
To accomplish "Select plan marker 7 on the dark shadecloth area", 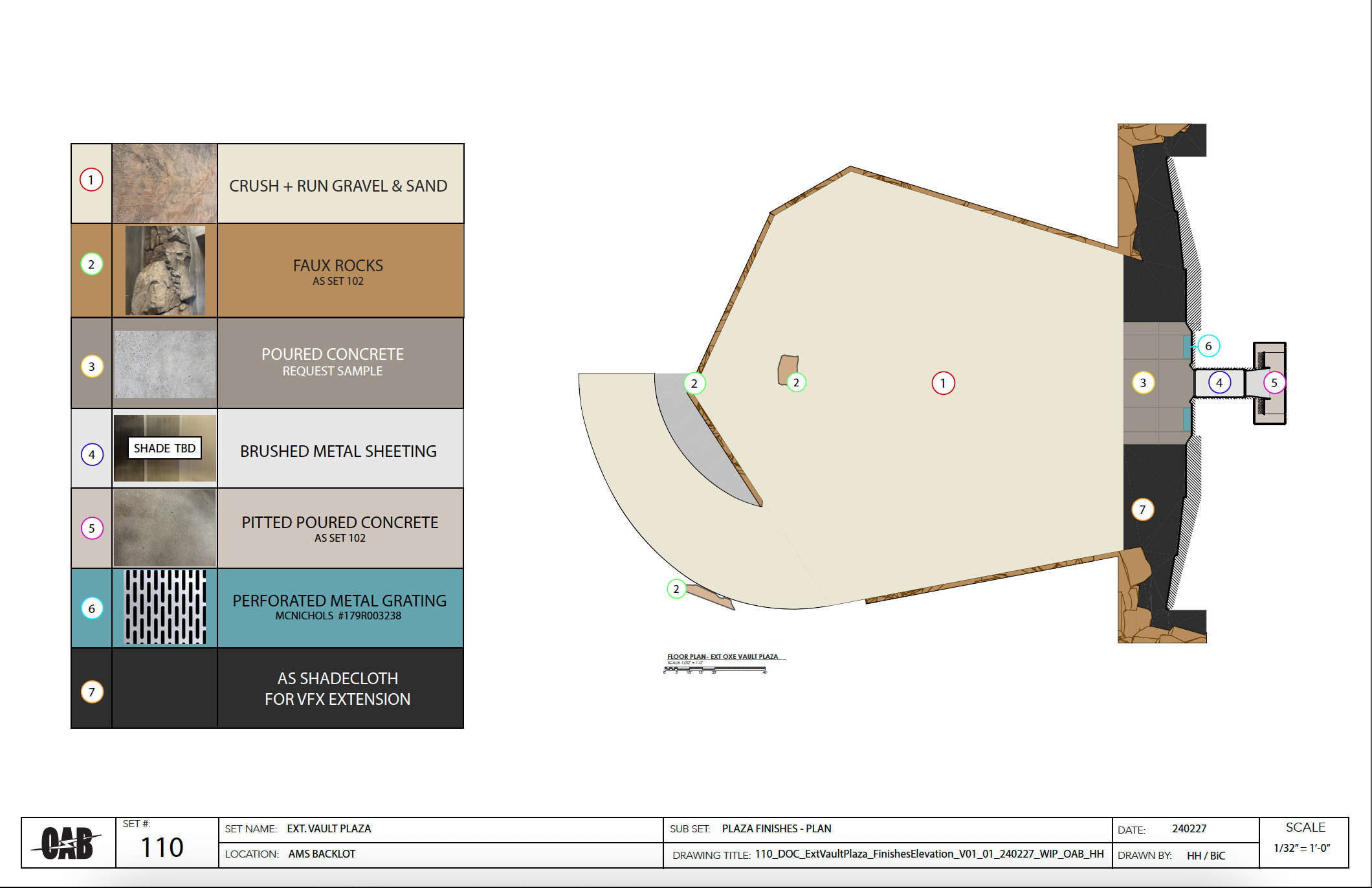I will click(x=1142, y=509).
